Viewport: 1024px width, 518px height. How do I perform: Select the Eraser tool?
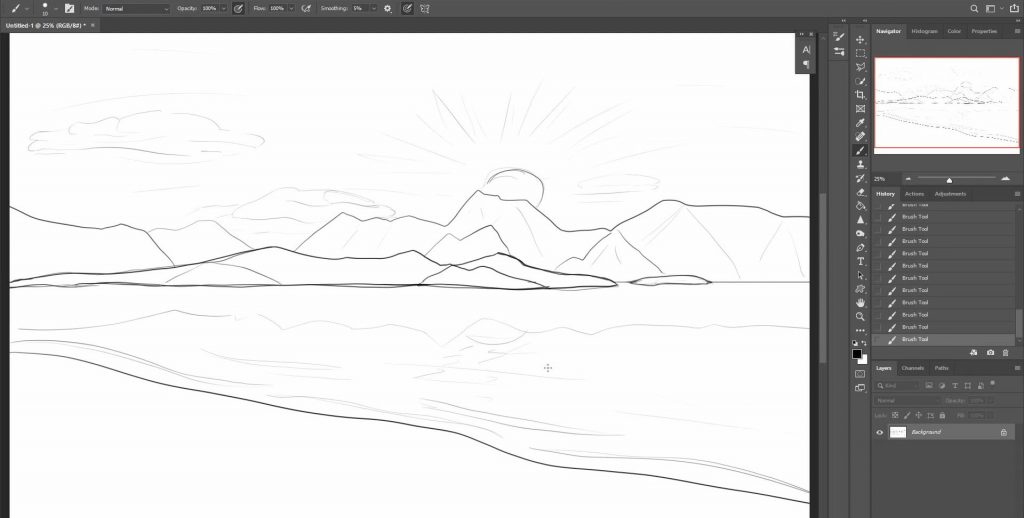(860, 192)
